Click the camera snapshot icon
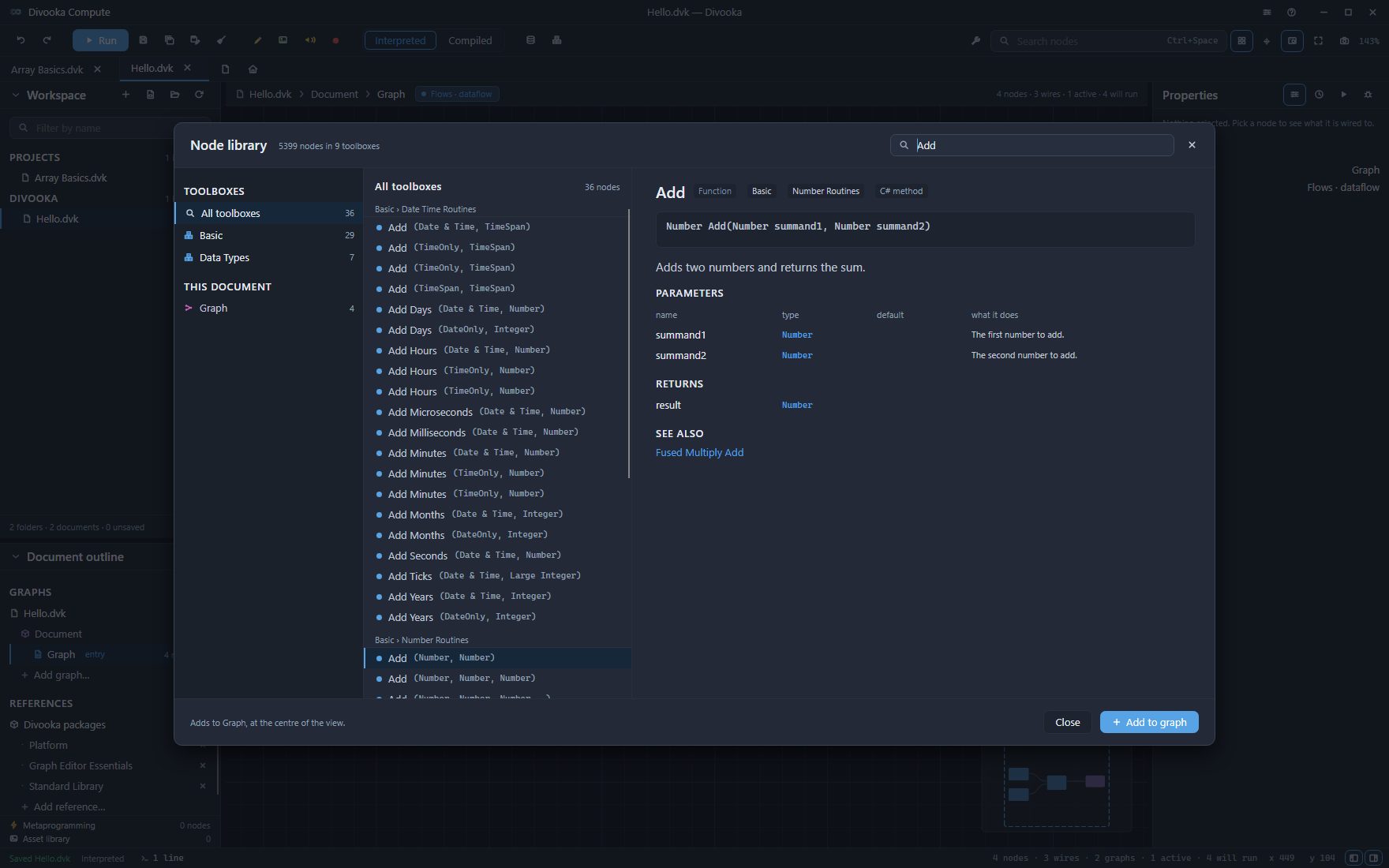The width and height of the screenshot is (1389, 868). click(1344, 40)
